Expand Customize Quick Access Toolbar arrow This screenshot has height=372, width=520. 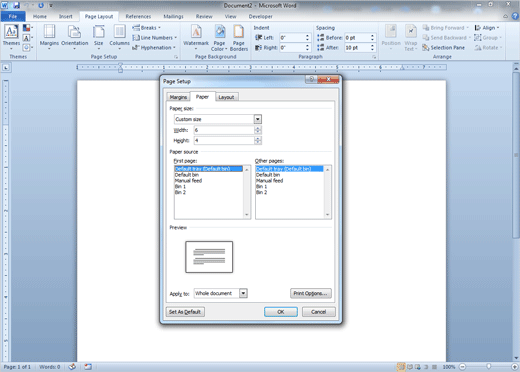(x=51, y=5)
